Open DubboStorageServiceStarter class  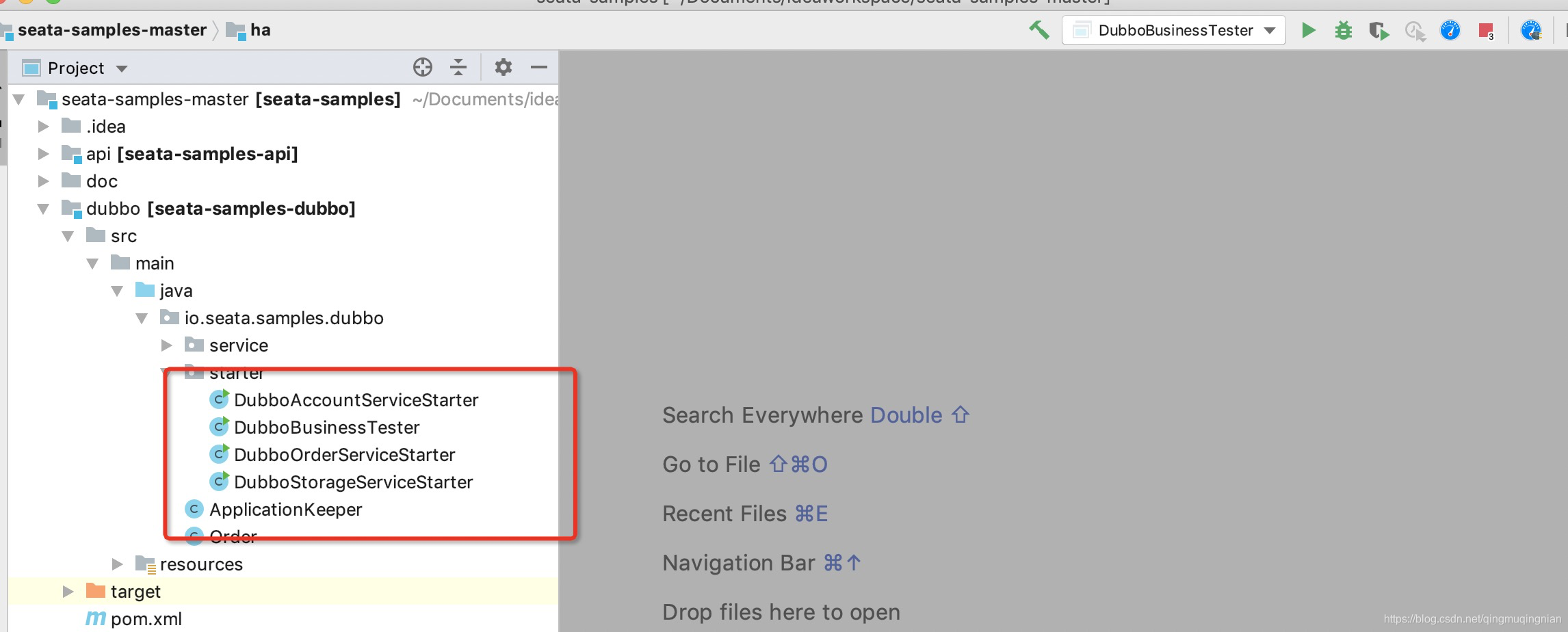[353, 482]
